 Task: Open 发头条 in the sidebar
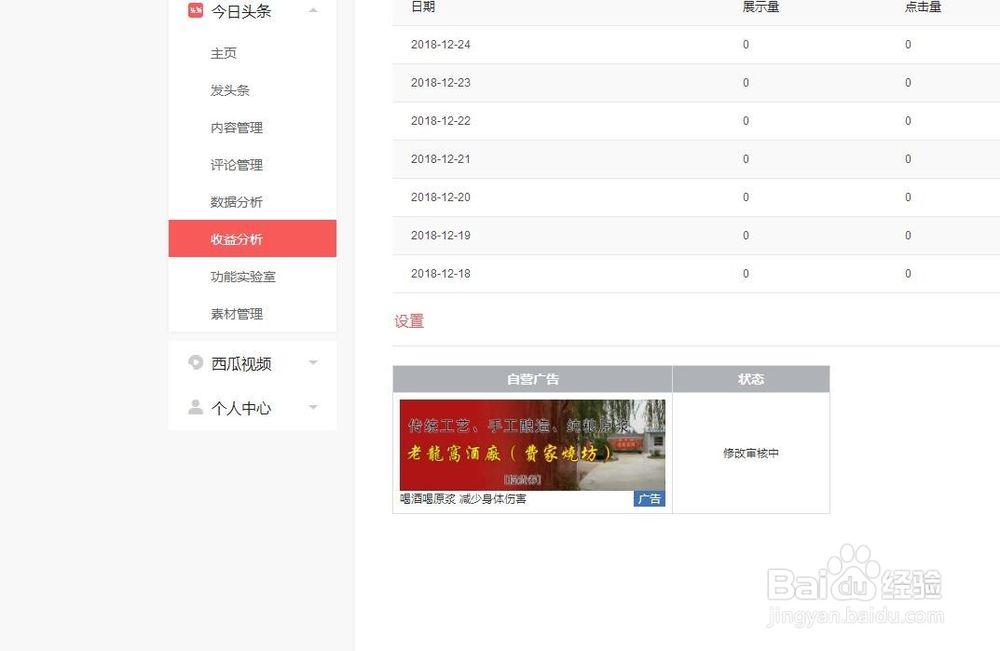pos(230,91)
